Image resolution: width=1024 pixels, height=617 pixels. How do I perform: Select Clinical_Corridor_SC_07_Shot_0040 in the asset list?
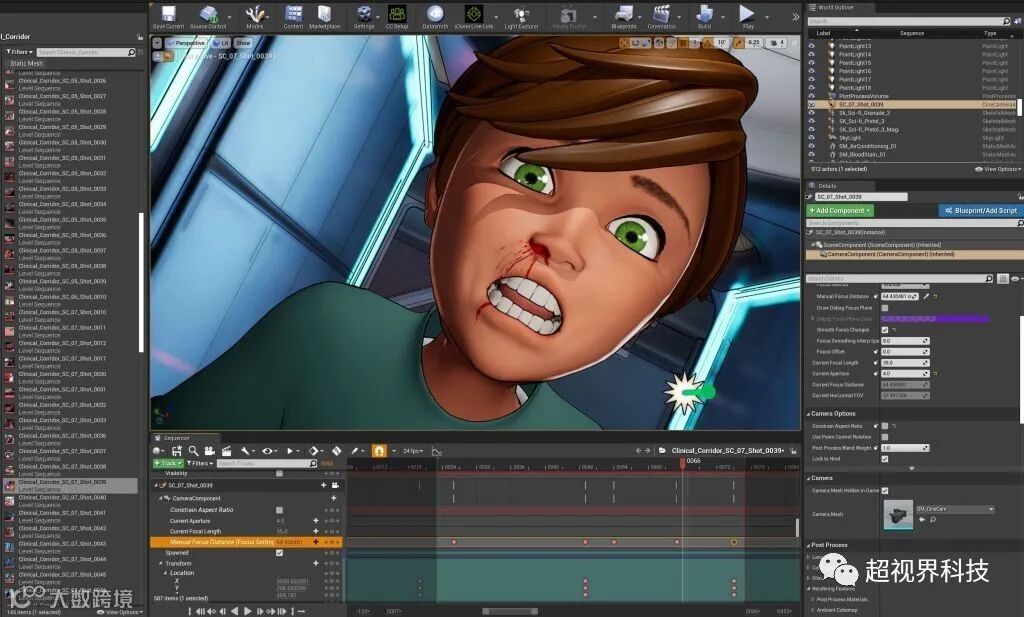tap(62, 497)
